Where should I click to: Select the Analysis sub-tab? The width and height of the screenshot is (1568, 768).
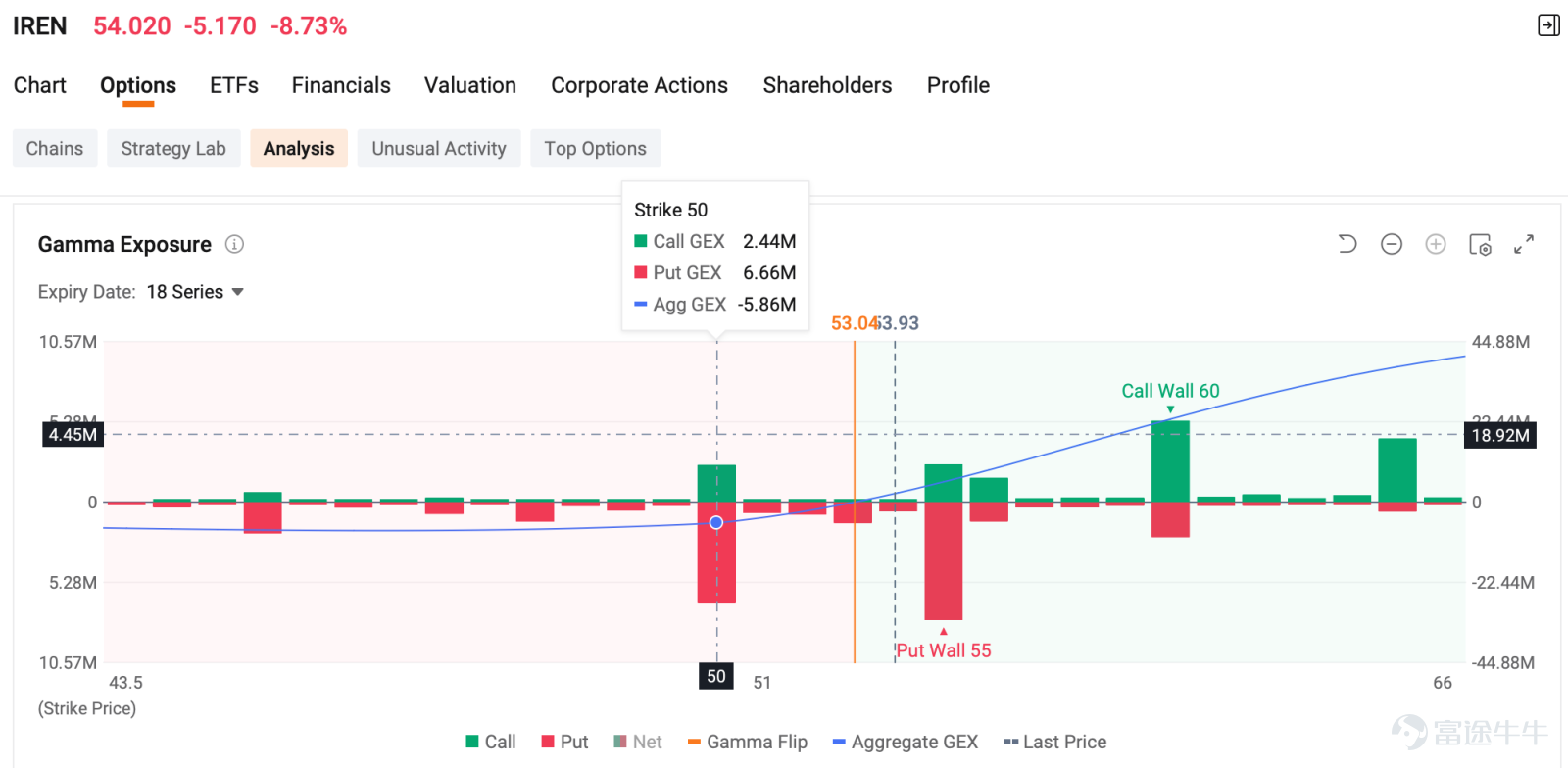pyautogui.click(x=299, y=148)
